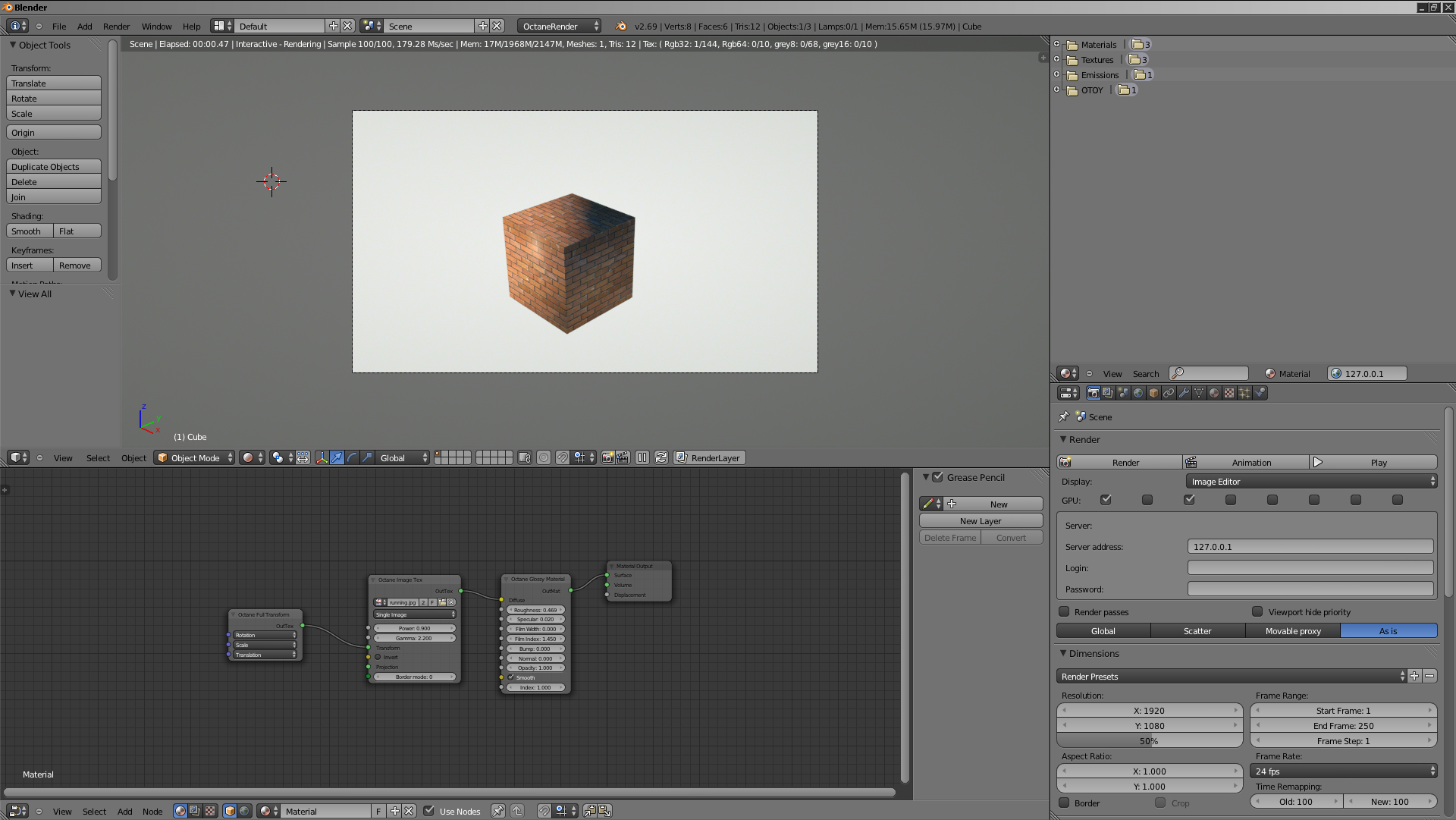Expand the Materials folder tree item
This screenshot has width=1456, height=820.
[1056, 44]
